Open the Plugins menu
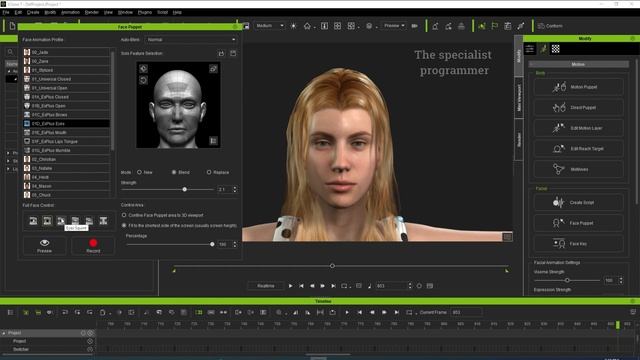Screen dimensions: 640x360 click(x=145, y=12)
